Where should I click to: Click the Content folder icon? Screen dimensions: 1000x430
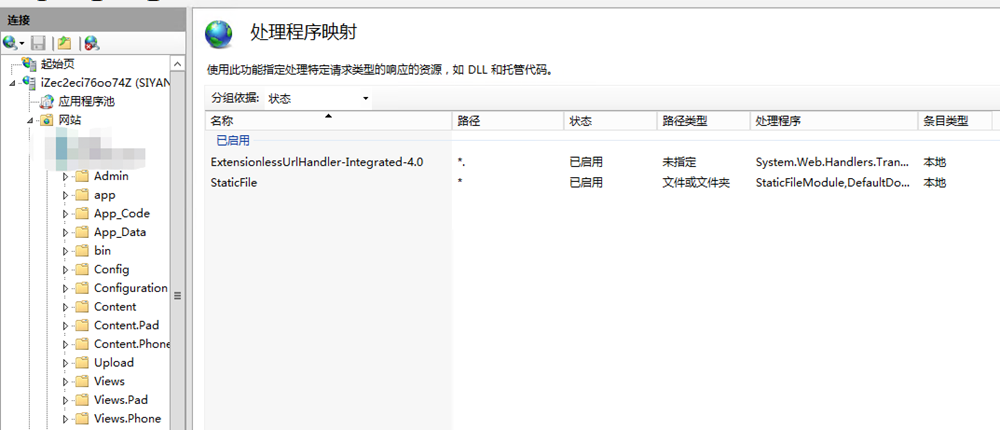pyautogui.click(x=81, y=306)
